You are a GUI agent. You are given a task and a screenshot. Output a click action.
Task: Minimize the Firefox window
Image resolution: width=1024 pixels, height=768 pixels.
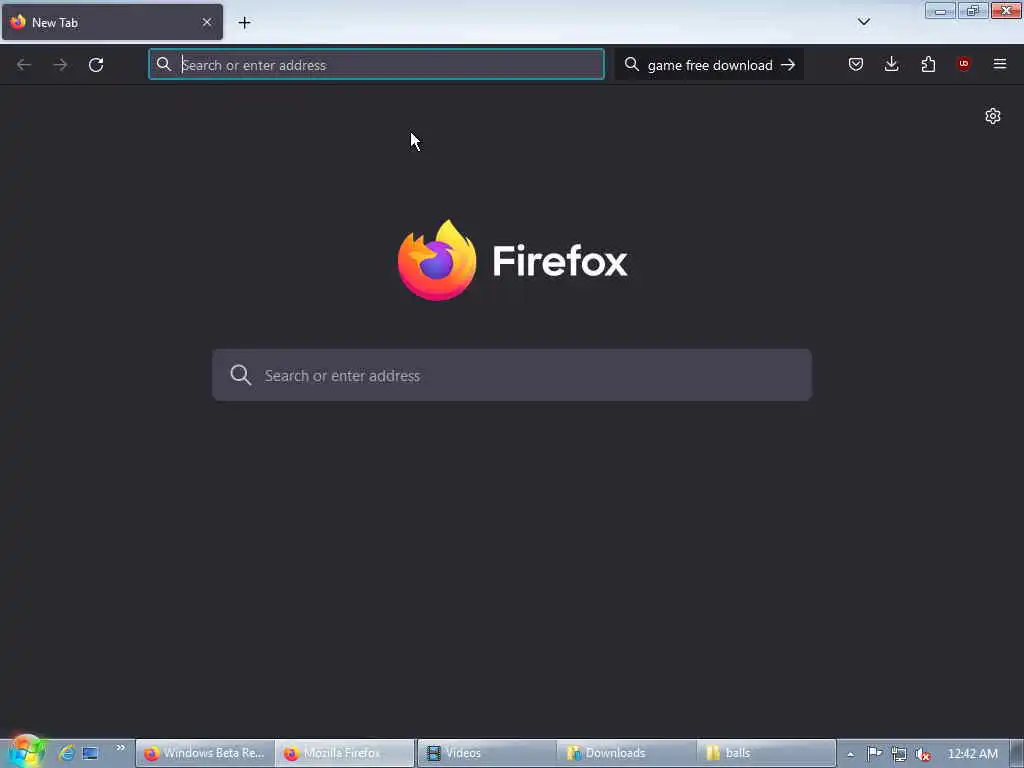pyautogui.click(x=940, y=10)
